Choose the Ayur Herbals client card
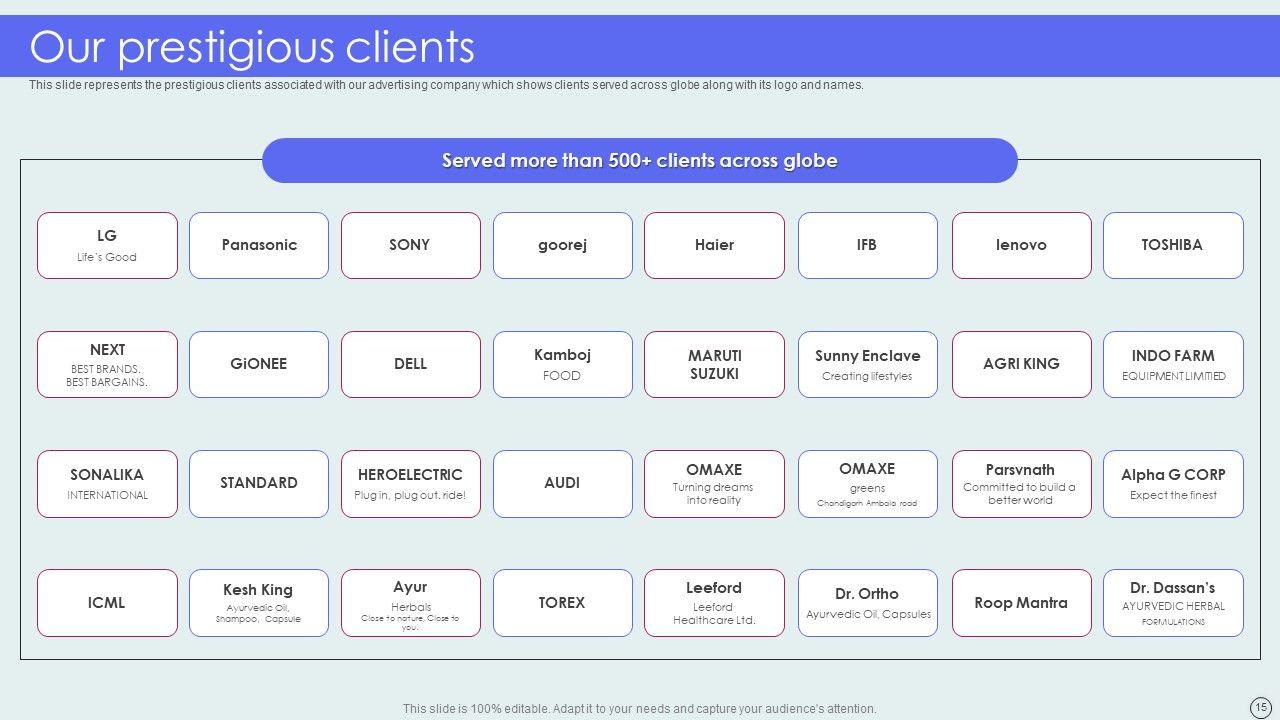Viewport: 1280px width, 720px height. coord(411,603)
